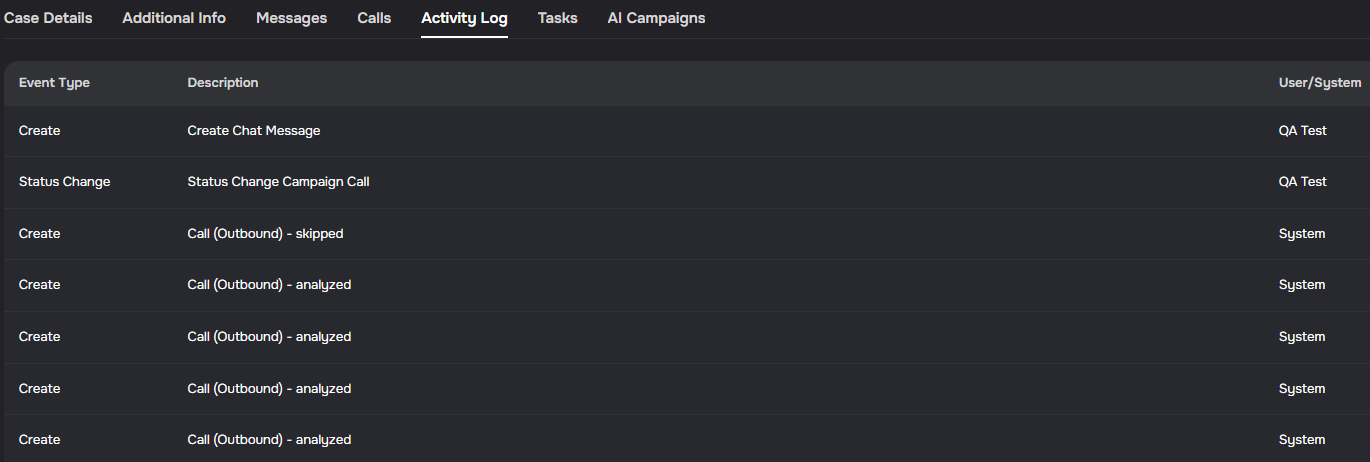Click Create in the Chat Message row
The image size is (1370, 462).
point(39,131)
